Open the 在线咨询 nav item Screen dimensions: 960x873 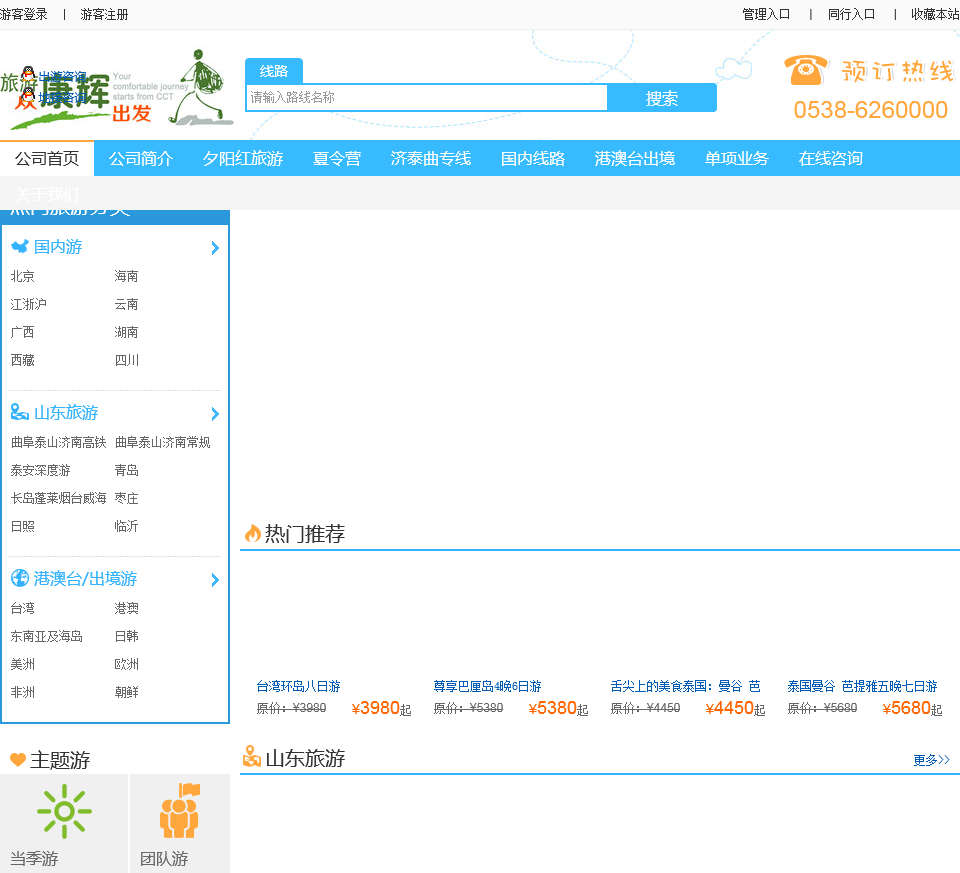point(830,159)
